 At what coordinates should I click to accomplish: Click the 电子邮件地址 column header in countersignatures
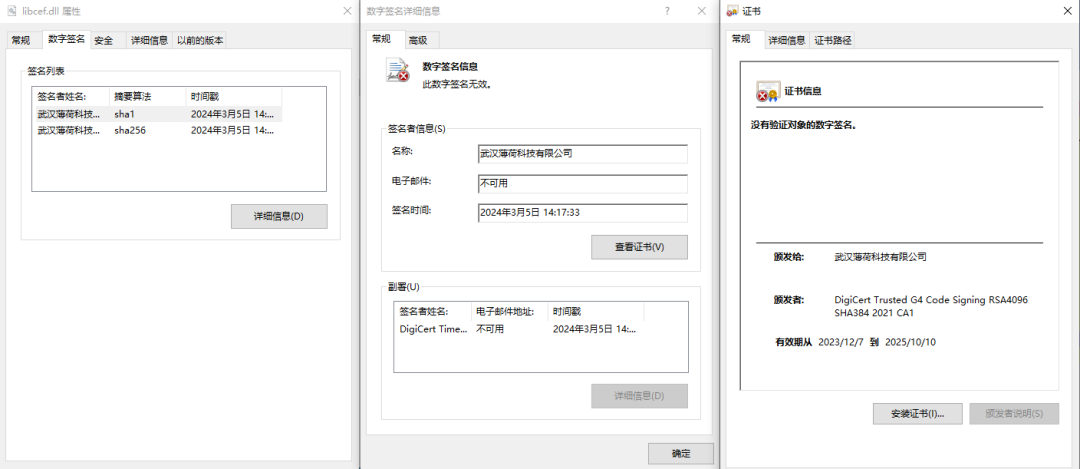pos(510,312)
